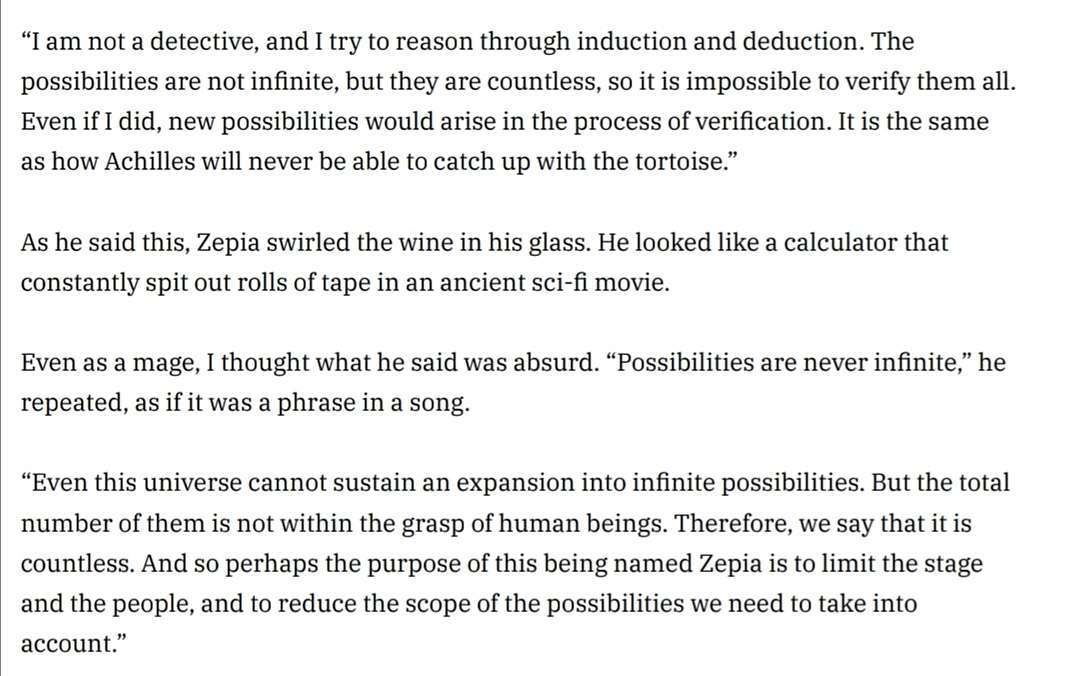Click "Zepia" in "Zepia swirled the wine"
Image resolution: width=1080 pixels, height=676 pixels.
228,243
